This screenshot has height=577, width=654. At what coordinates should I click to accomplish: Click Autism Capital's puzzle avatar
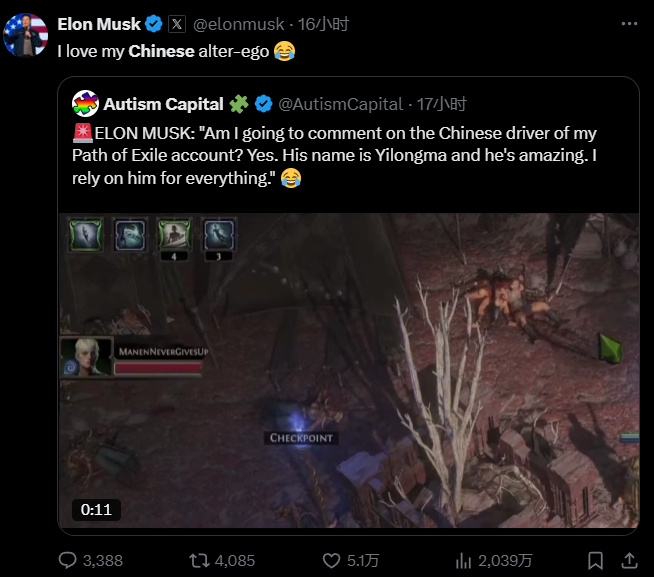(x=85, y=103)
